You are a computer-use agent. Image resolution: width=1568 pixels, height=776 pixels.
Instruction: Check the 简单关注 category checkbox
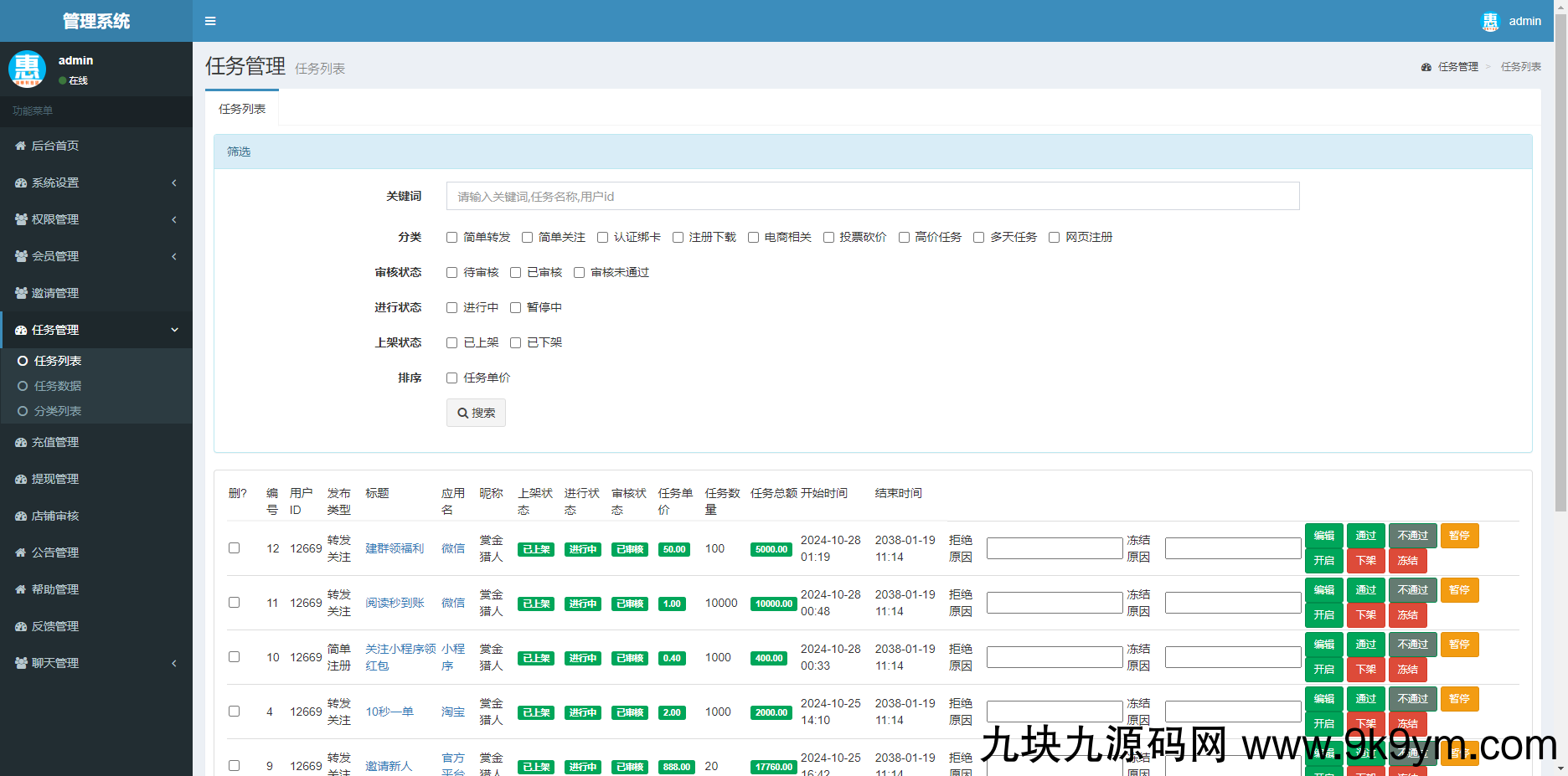[x=527, y=237]
